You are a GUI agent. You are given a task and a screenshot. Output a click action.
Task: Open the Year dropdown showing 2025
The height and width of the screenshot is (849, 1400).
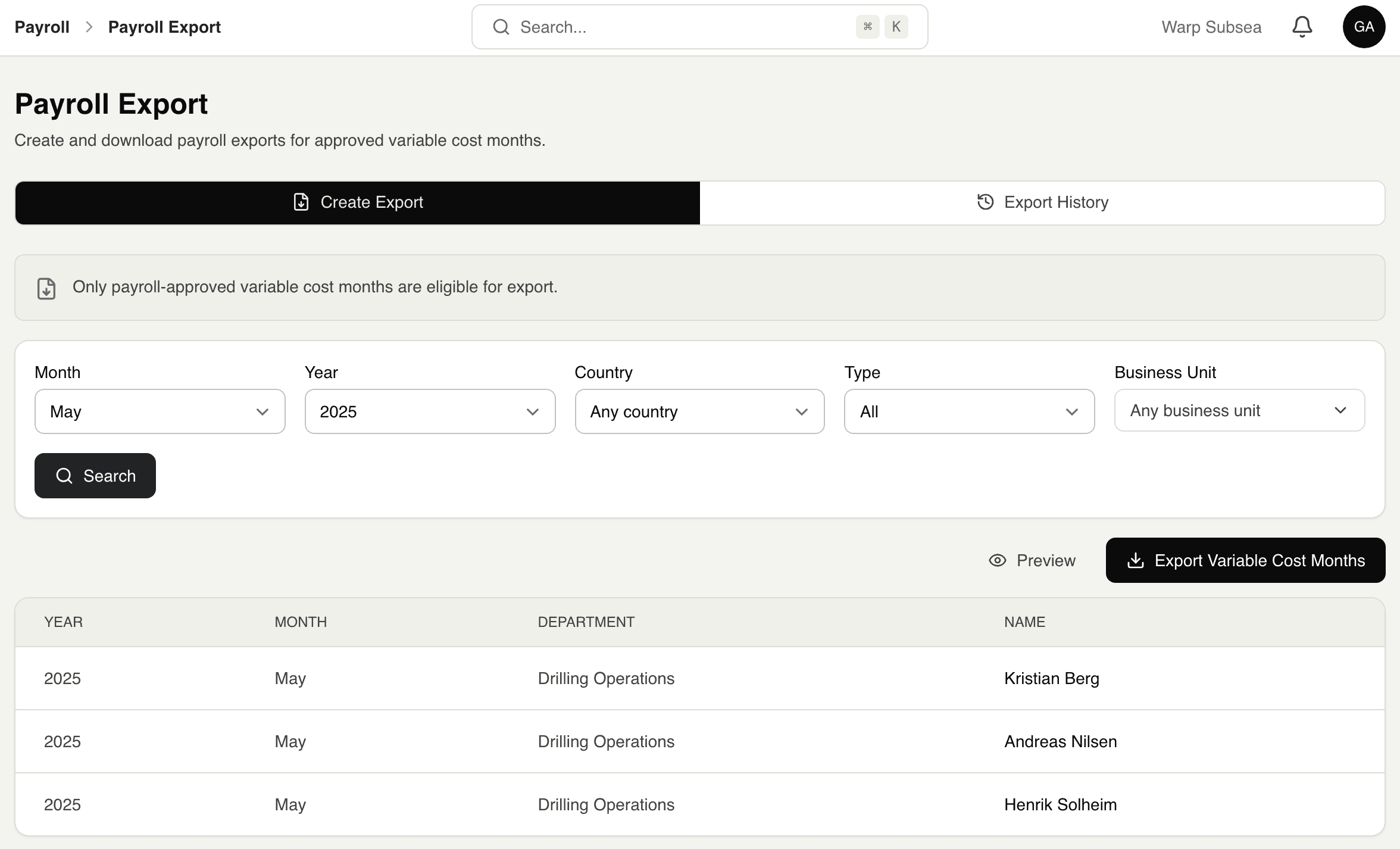click(x=430, y=411)
